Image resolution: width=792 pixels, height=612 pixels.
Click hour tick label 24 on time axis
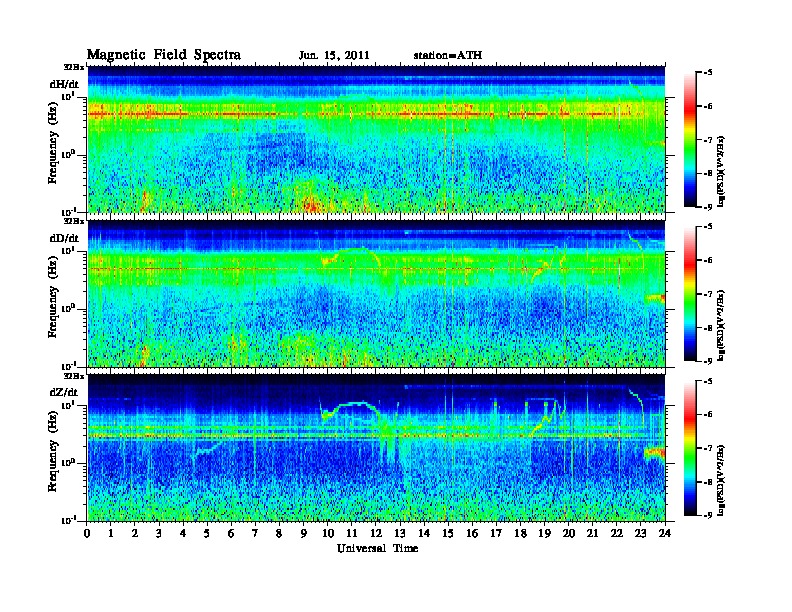pyautogui.click(x=665, y=533)
